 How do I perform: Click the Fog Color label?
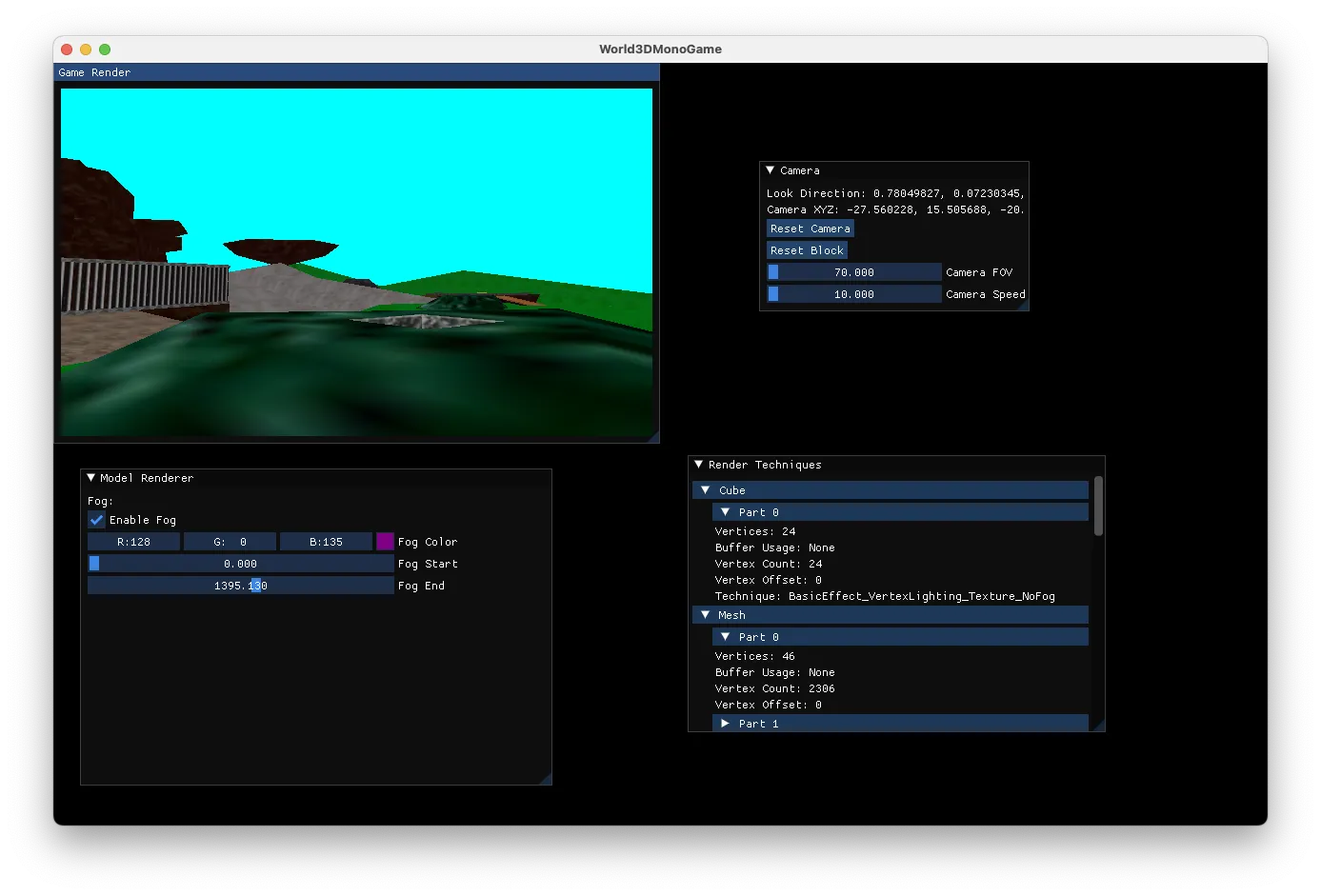pyautogui.click(x=428, y=542)
